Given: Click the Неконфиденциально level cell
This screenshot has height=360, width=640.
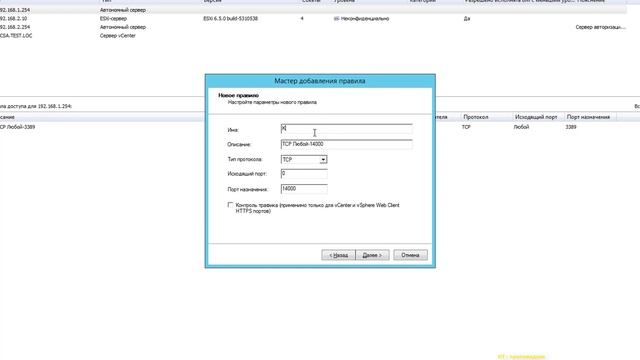Looking at the screenshot, I should coord(362,18).
